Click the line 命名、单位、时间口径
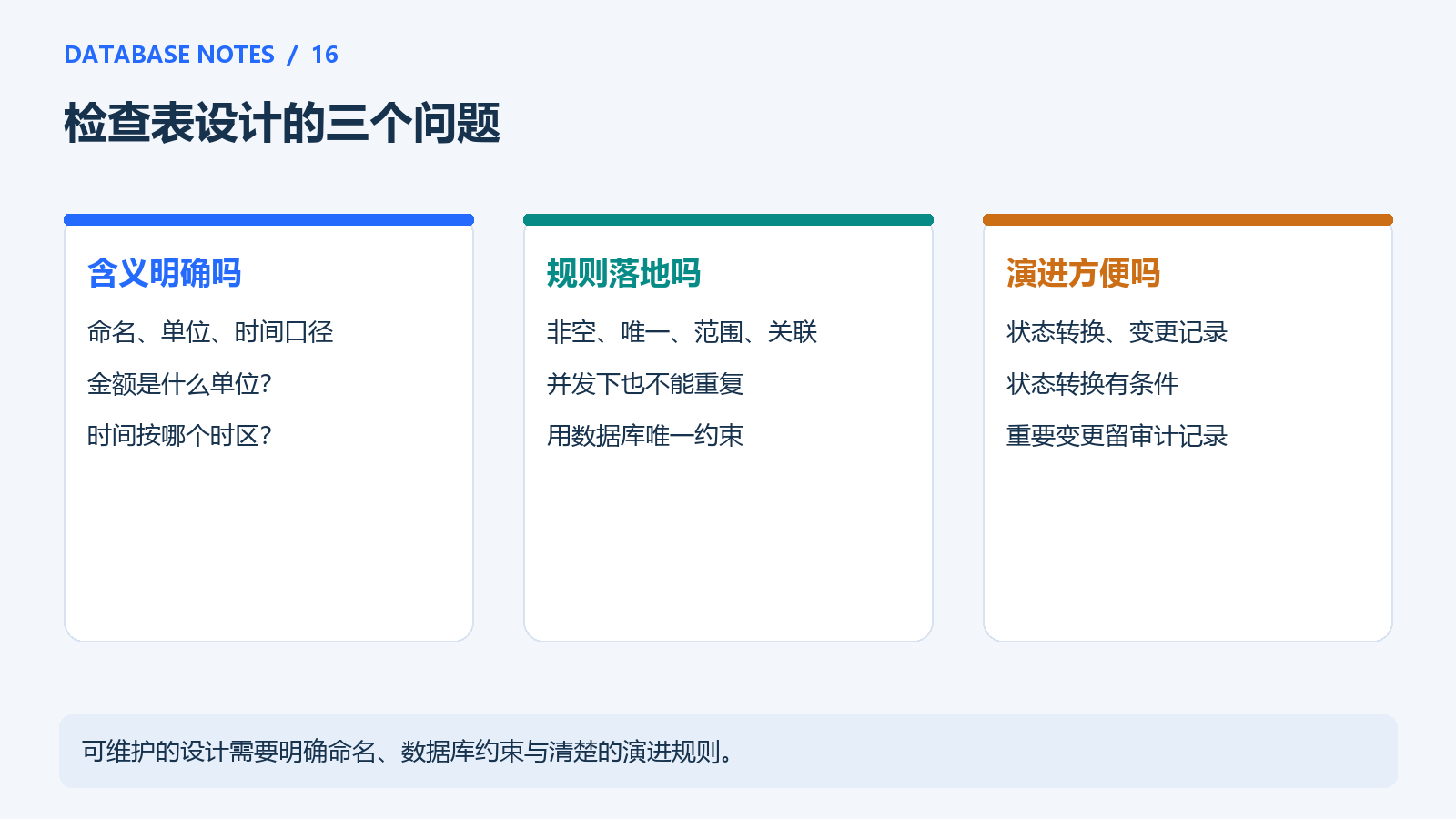 210,332
